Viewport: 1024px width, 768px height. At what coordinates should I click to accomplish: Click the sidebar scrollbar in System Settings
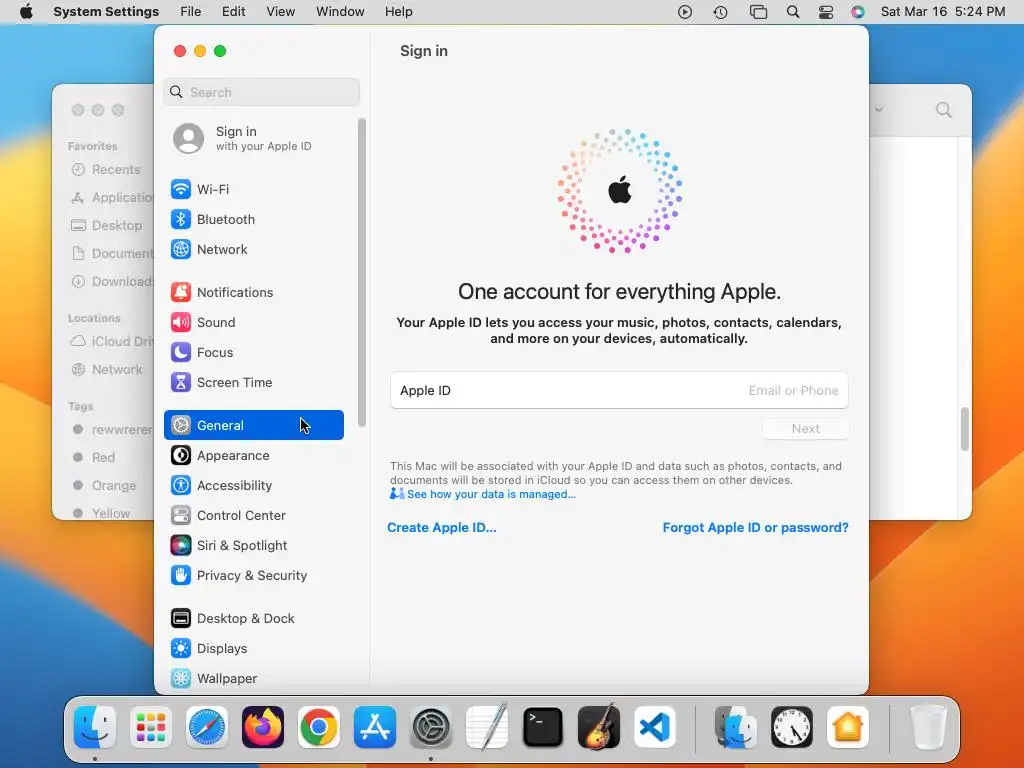tap(362, 273)
